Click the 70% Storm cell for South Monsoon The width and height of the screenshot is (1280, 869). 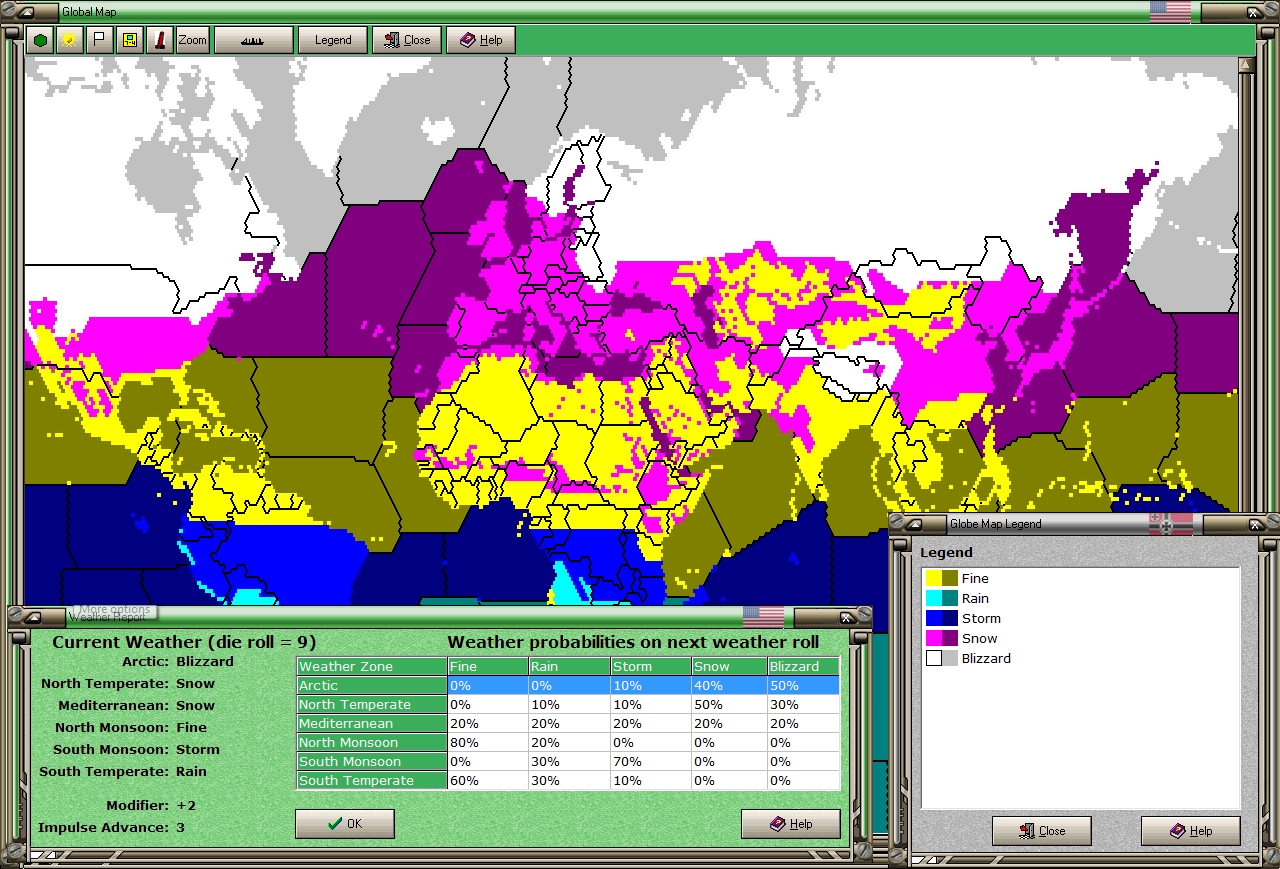pos(651,762)
